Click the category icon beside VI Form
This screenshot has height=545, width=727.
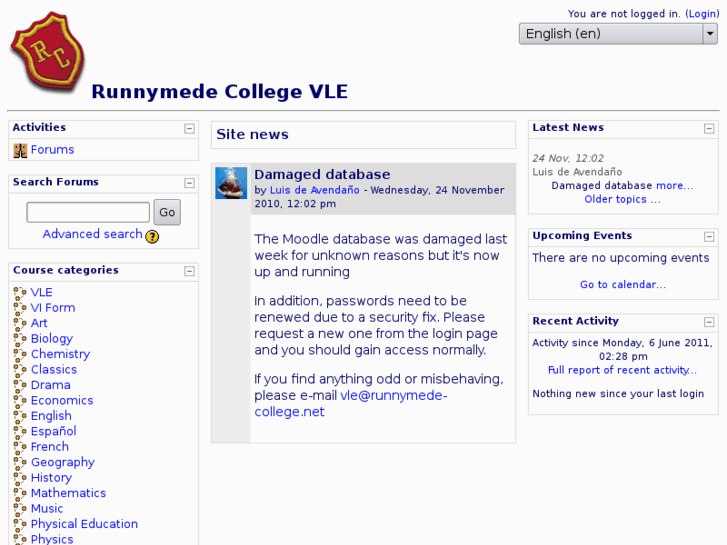point(20,308)
